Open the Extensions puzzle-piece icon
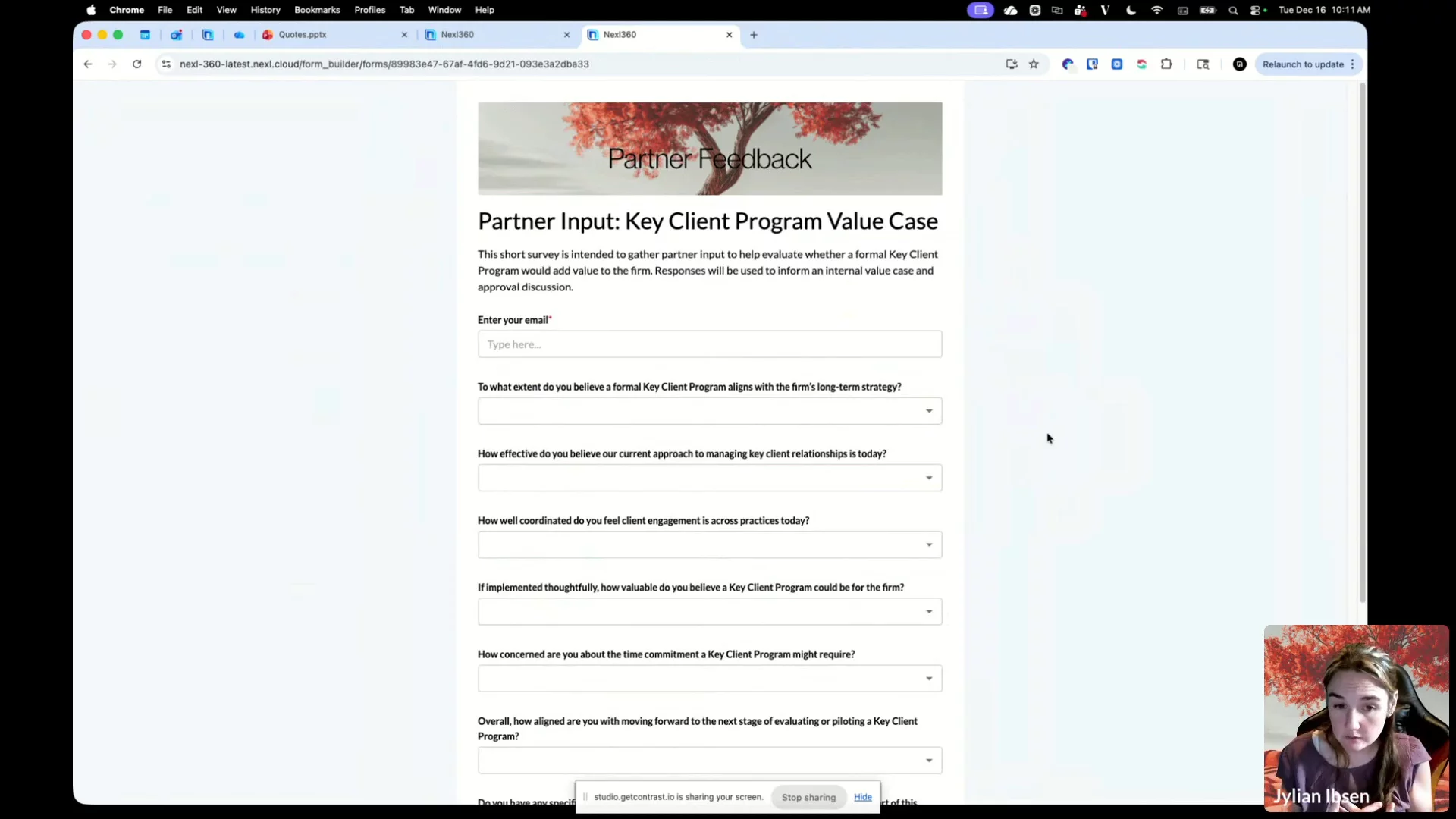Image resolution: width=1456 pixels, height=819 pixels. click(1166, 64)
